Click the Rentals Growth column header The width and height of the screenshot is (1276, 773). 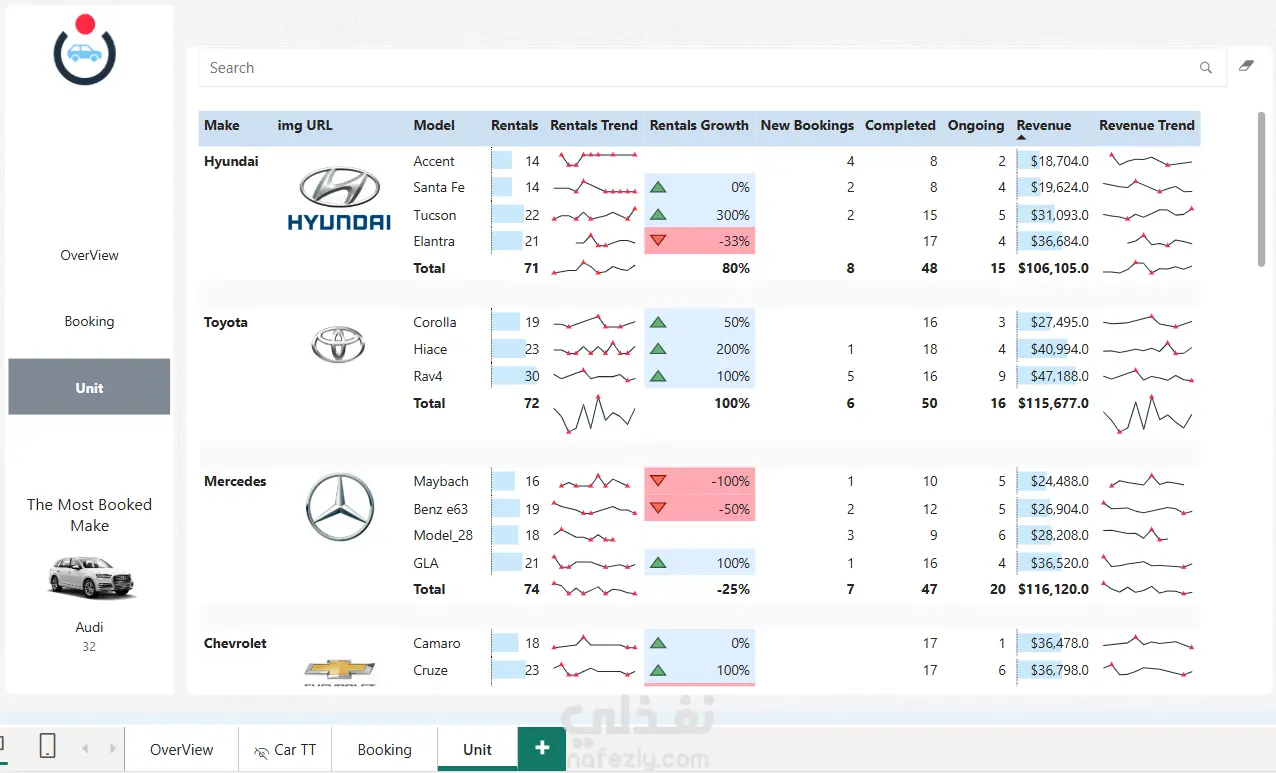click(699, 125)
